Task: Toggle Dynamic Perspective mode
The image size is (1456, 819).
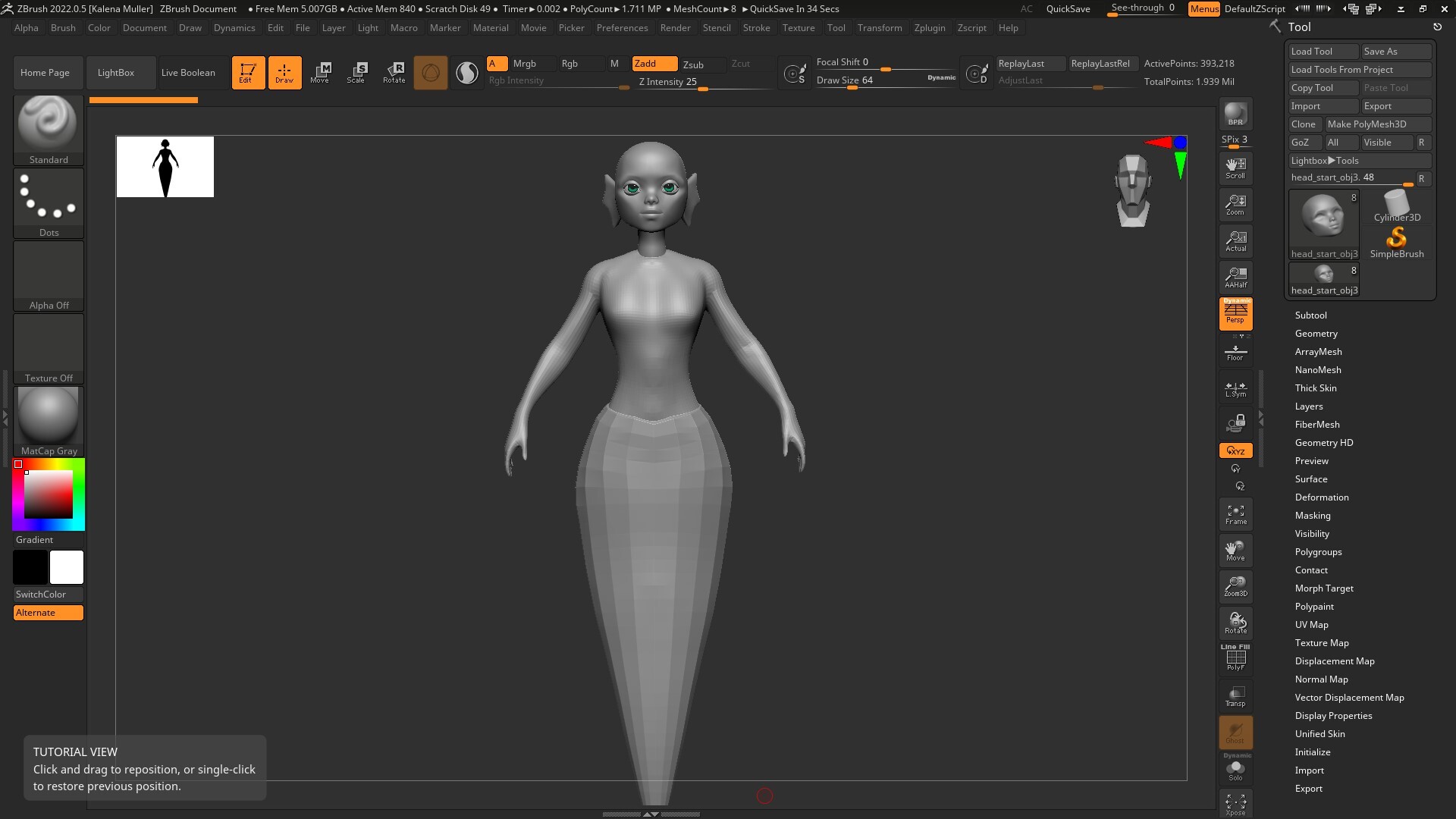Action: [1235, 315]
